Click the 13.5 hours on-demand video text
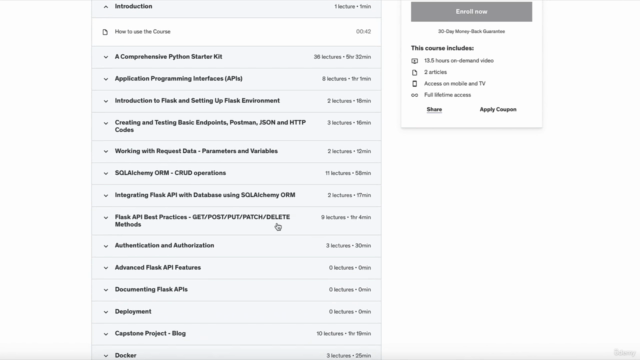This screenshot has height=360, width=640. click(x=459, y=61)
